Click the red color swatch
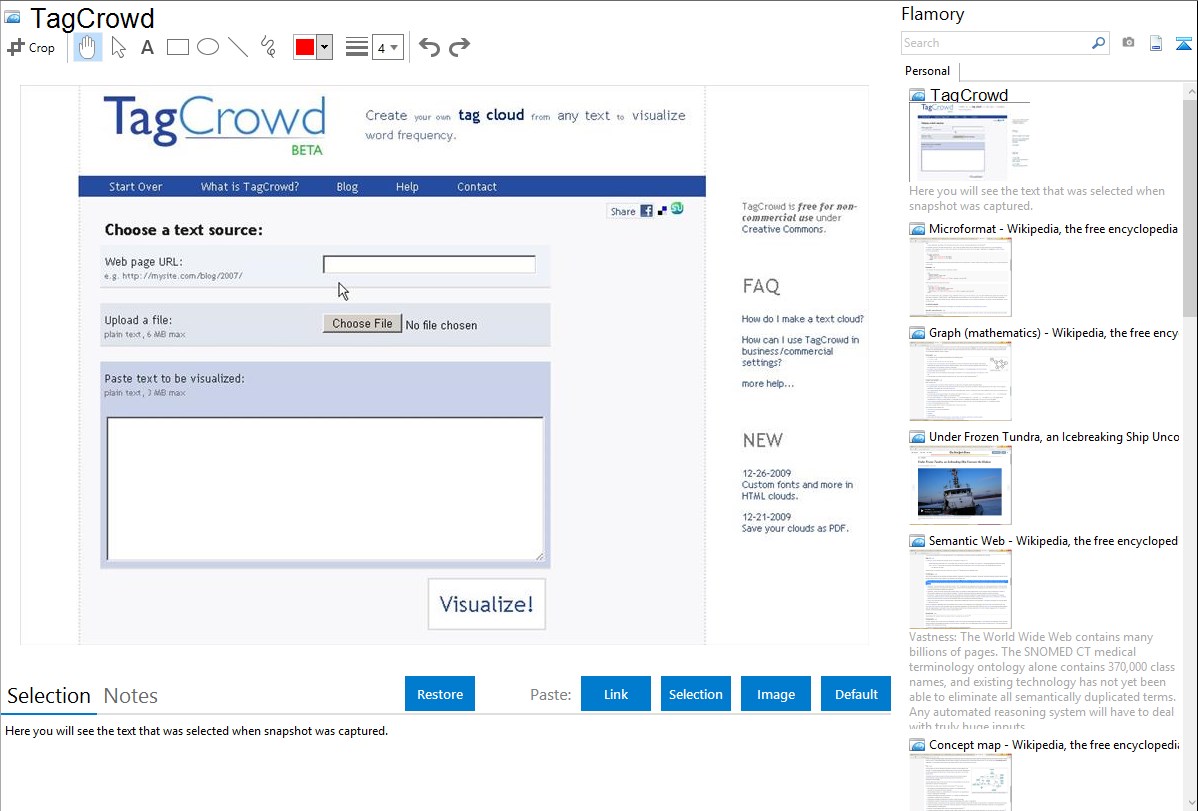1198x811 pixels. pyautogui.click(x=305, y=47)
